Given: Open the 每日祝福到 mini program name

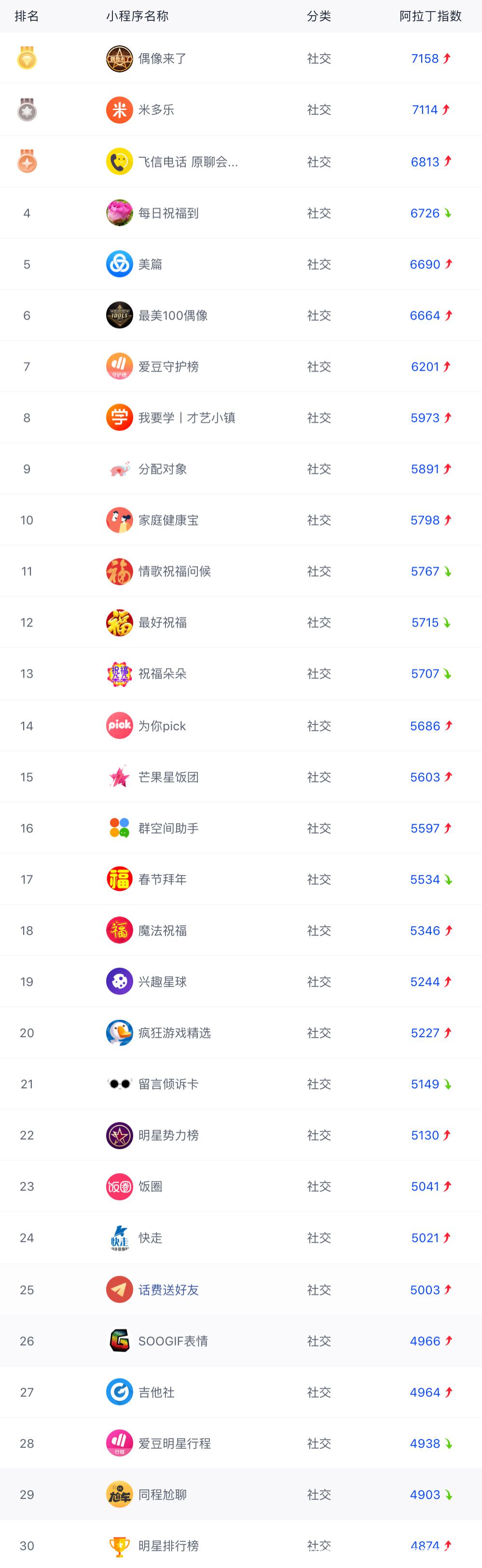Looking at the screenshot, I should tap(168, 213).
